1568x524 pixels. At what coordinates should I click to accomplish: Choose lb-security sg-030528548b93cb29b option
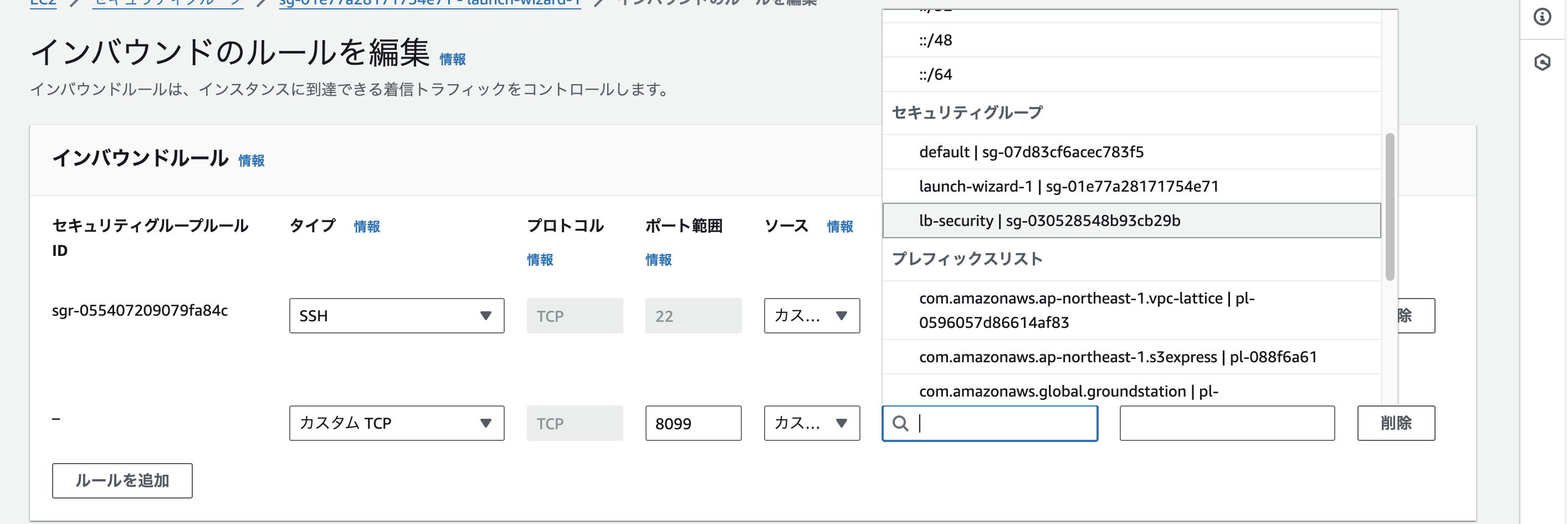1131,220
